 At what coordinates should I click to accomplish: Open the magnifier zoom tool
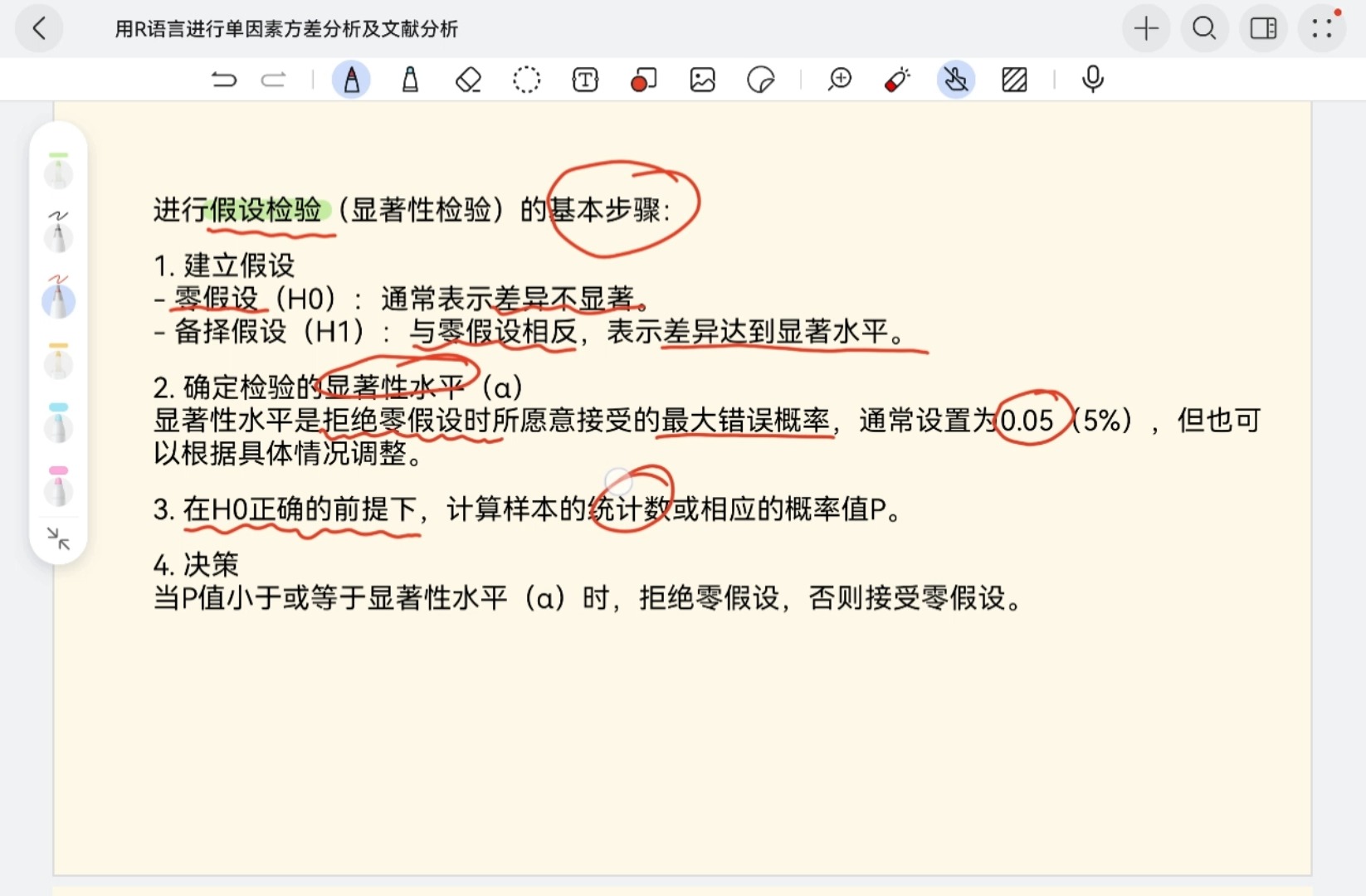(840, 80)
